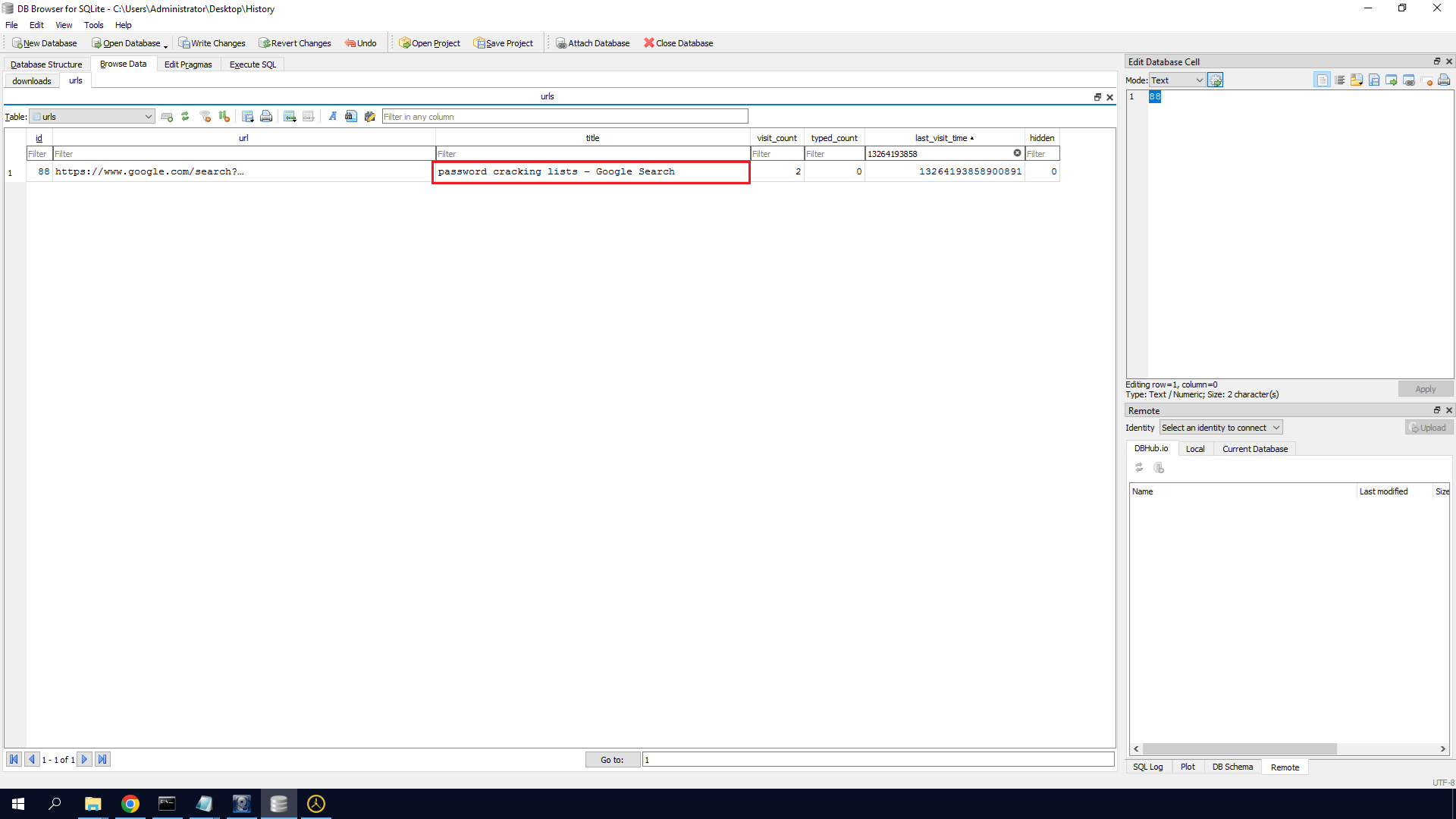Click the italic A format icon
The height and width of the screenshot is (819, 1456).
point(332,117)
